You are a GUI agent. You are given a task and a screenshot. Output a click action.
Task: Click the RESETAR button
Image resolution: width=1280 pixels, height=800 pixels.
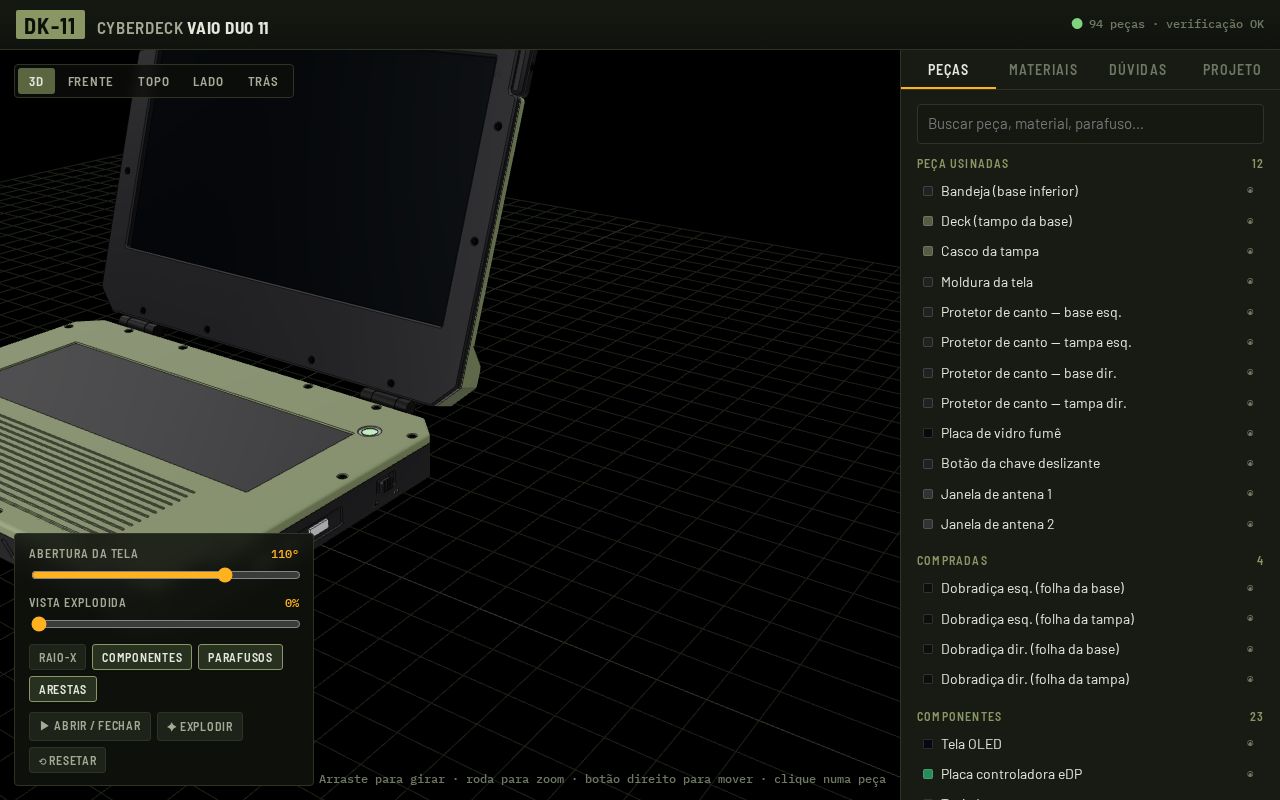click(x=67, y=760)
